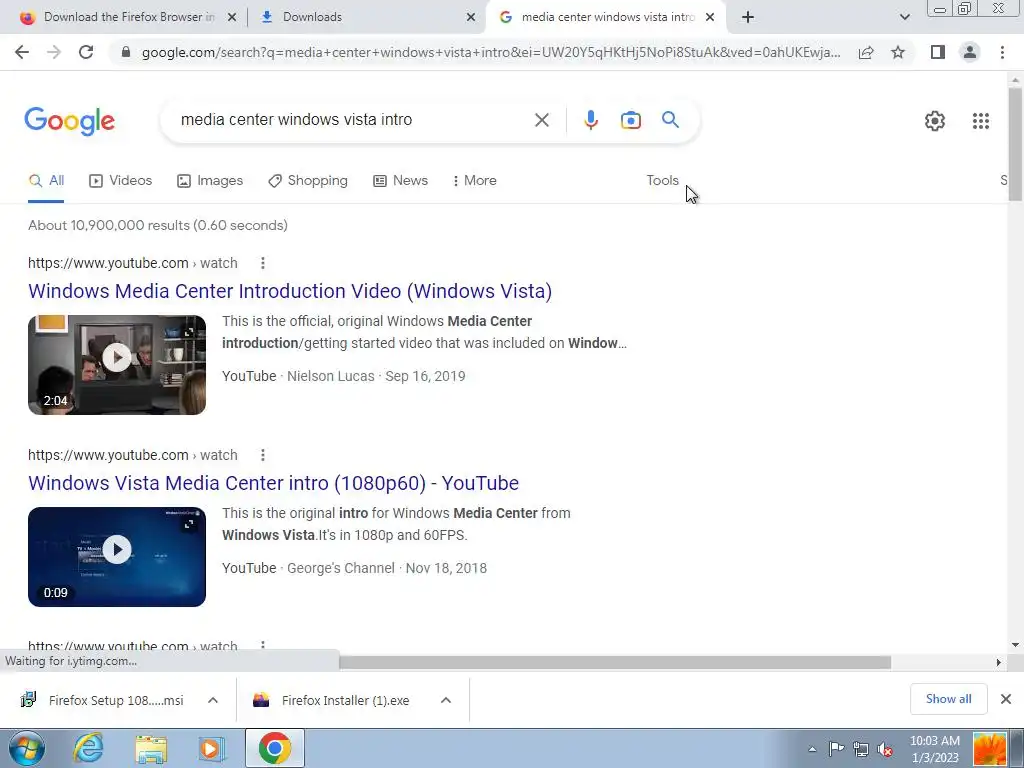Open the Firefox Installer (1).exe download
Image resolution: width=1024 pixels, height=768 pixels.
click(333, 700)
